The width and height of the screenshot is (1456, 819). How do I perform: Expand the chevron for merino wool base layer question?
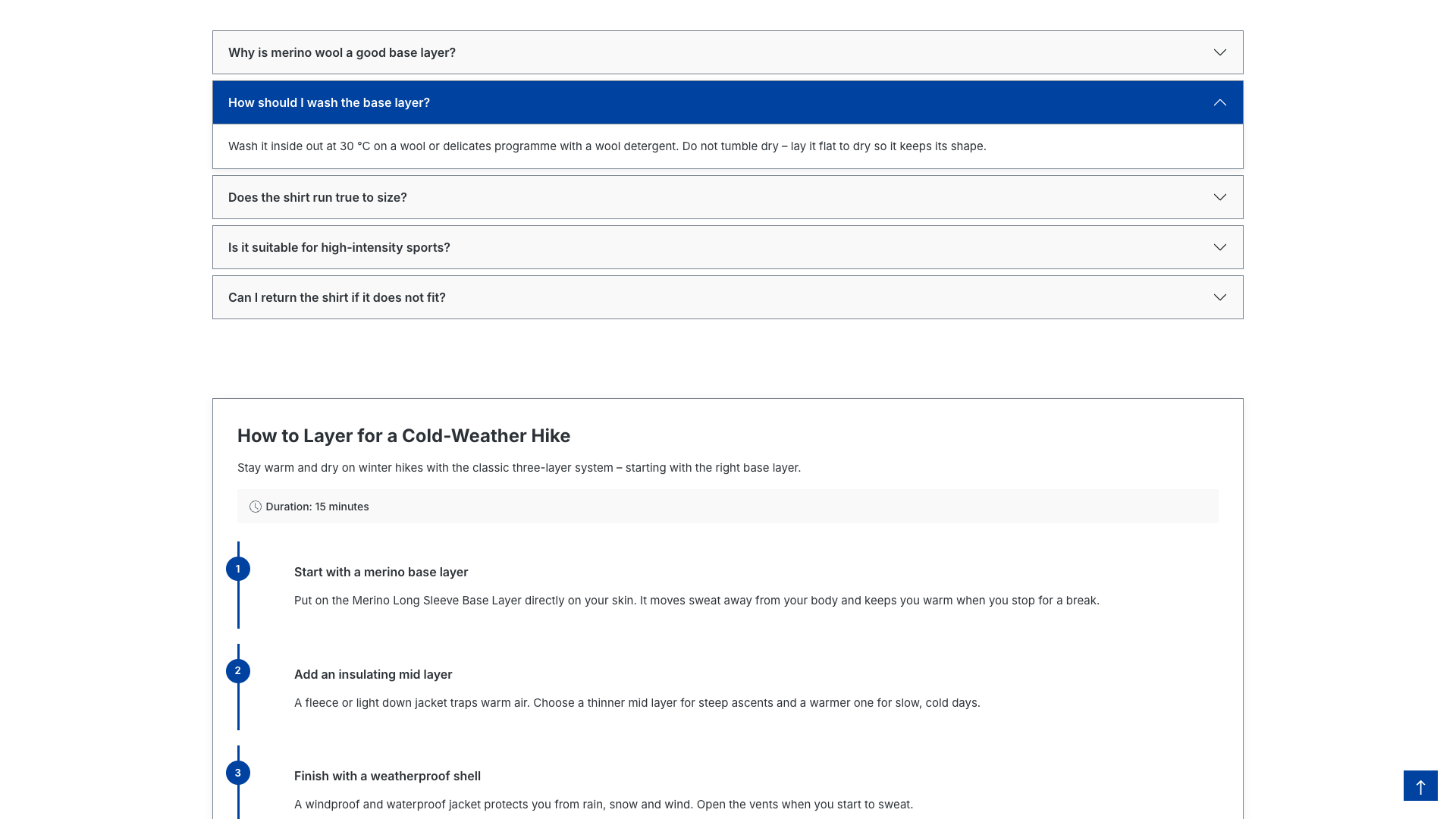pyautogui.click(x=1219, y=52)
